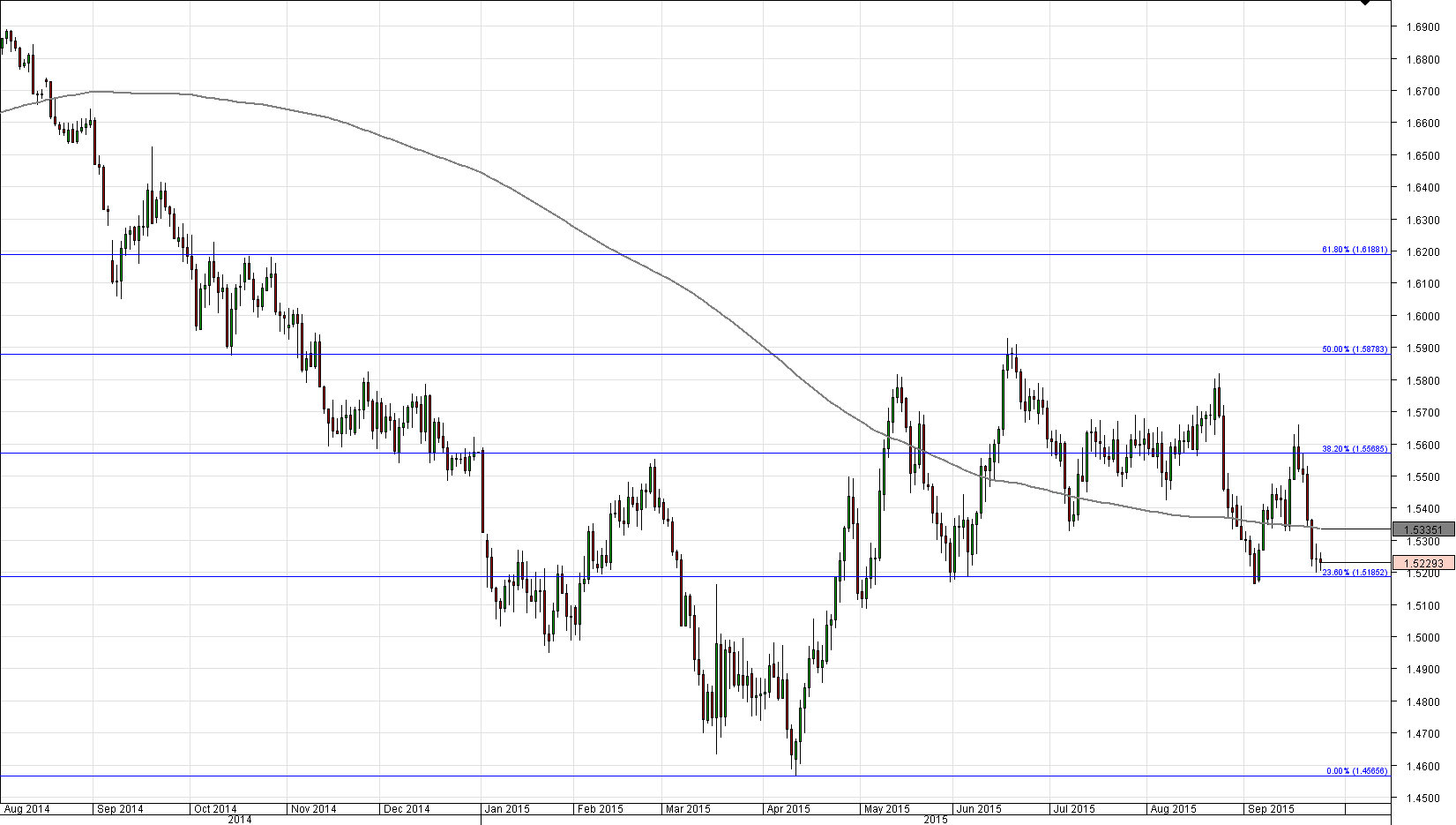This screenshot has height=825, width=1456.
Task: Click the 1.5600 price axis label
Action: 1422,446
